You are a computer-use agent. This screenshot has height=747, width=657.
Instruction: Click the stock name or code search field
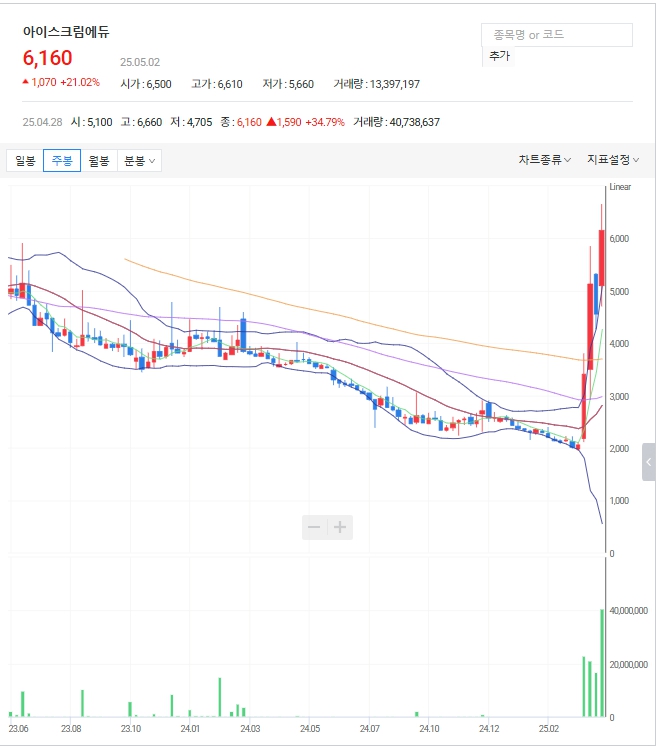click(x=556, y=35)
